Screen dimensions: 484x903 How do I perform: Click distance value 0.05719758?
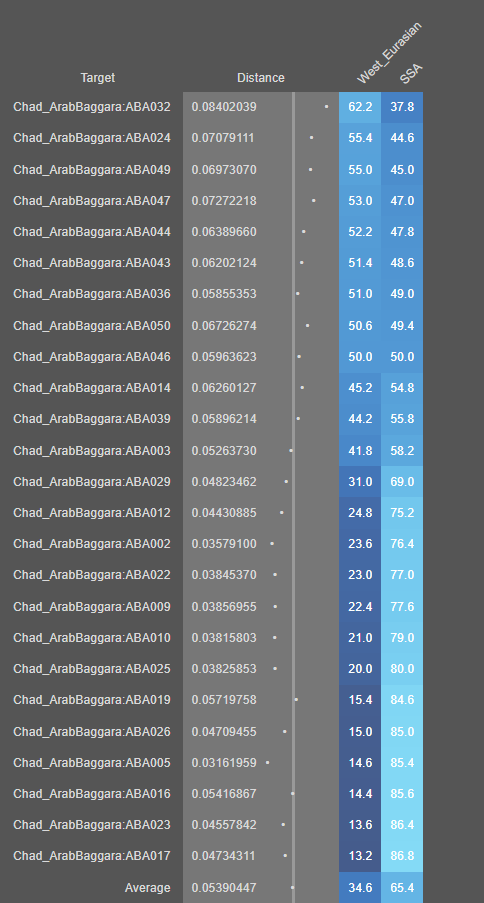click(x=224, y=700)
